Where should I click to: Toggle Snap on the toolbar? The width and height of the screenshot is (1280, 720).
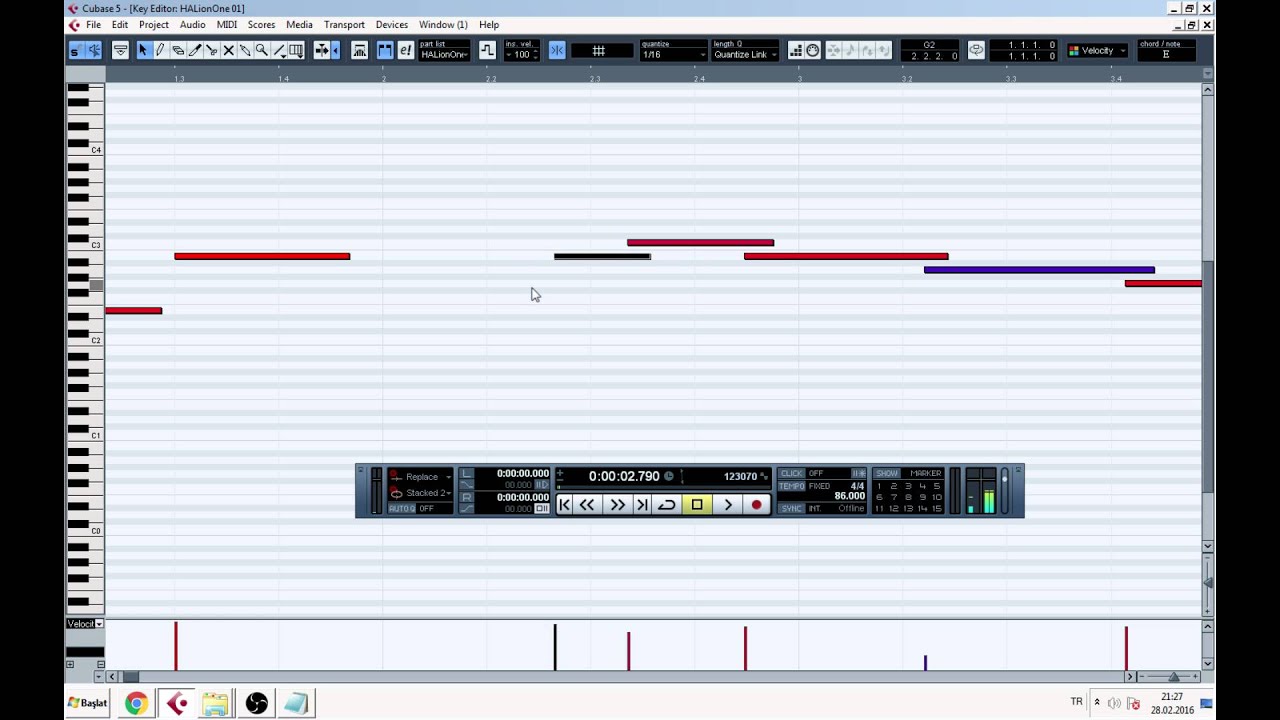[557, 50]
